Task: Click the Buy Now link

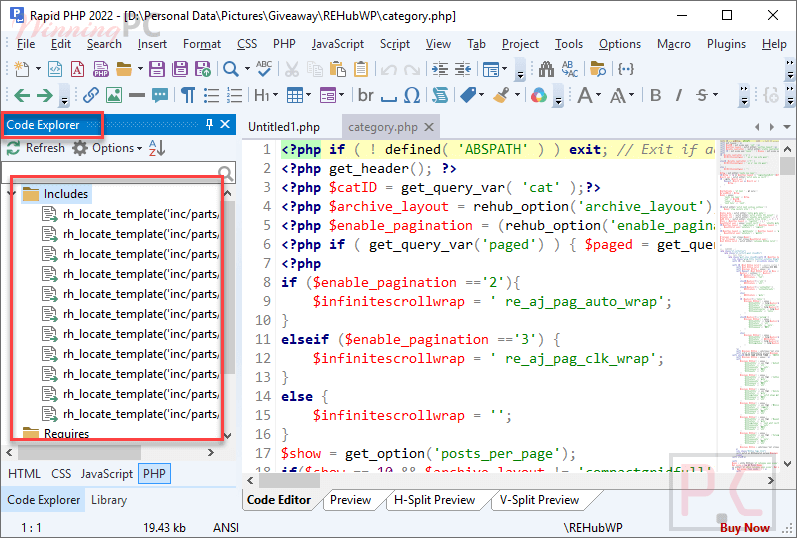Action: pos(745,528)
